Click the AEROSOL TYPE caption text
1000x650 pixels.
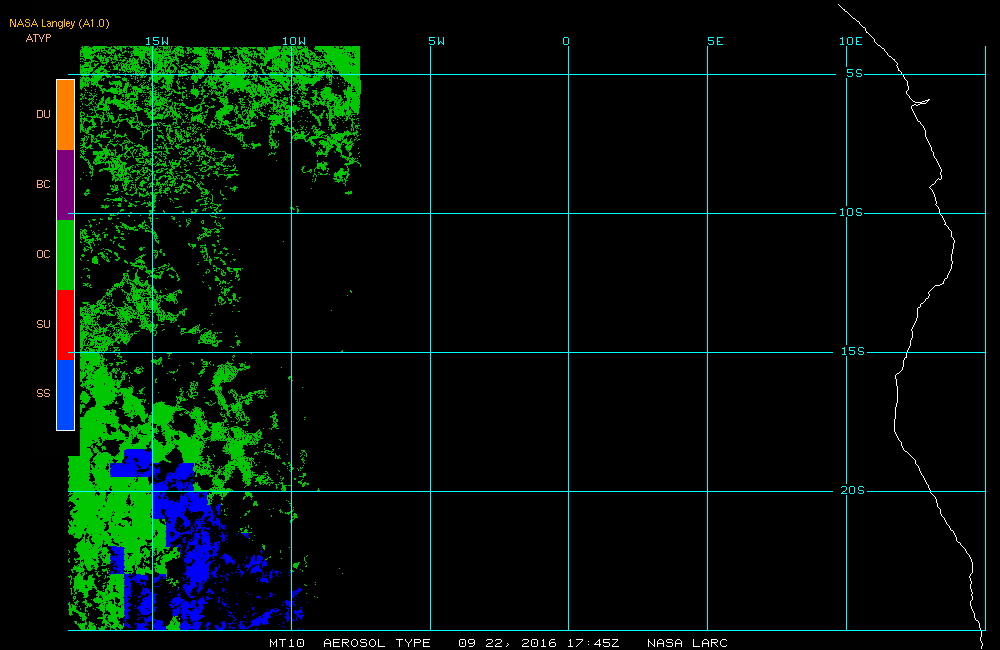pyautogui.click(x=377, y=643)
